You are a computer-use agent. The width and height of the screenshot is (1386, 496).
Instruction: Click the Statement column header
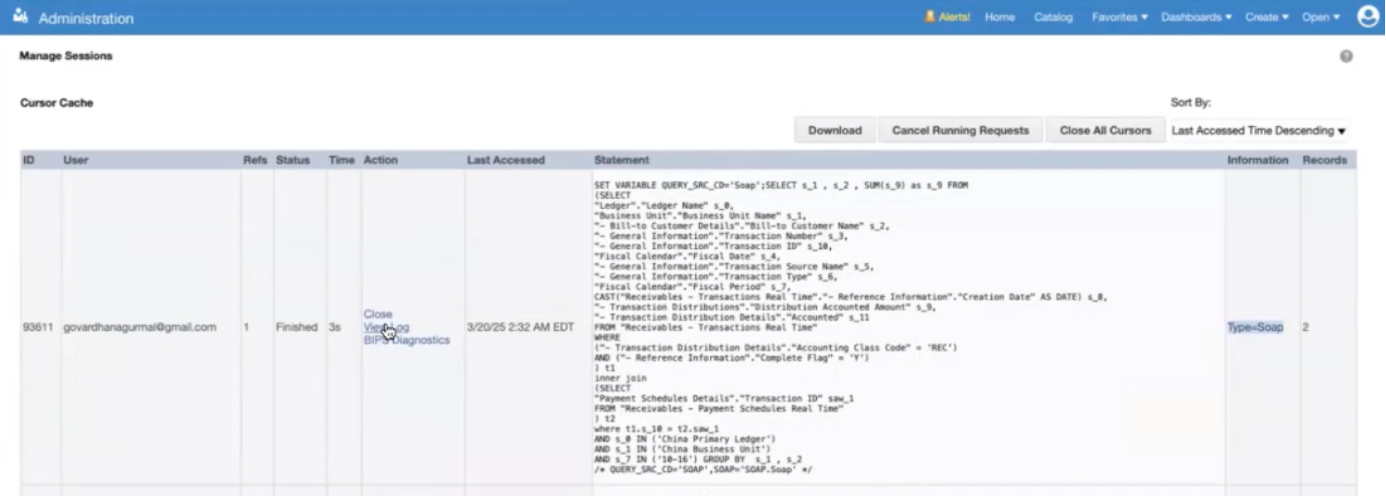tap(621, 160)
